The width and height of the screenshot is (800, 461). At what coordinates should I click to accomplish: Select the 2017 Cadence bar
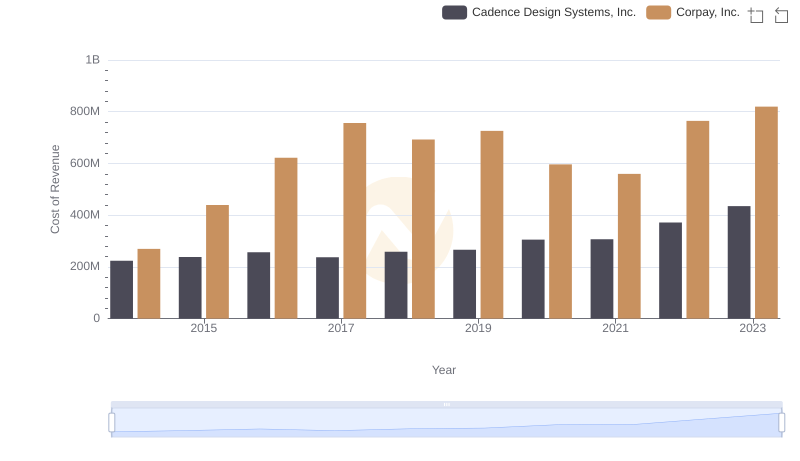coord(327,288)
